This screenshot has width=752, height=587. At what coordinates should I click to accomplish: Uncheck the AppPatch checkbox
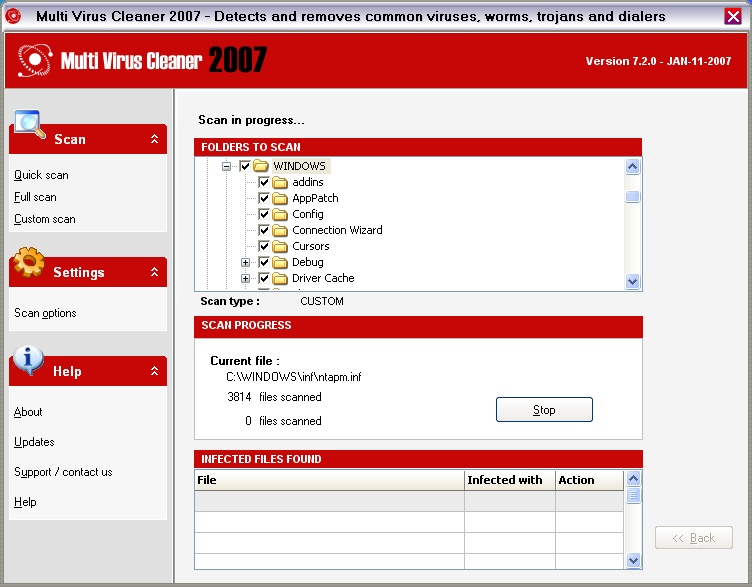click(264, 198)
